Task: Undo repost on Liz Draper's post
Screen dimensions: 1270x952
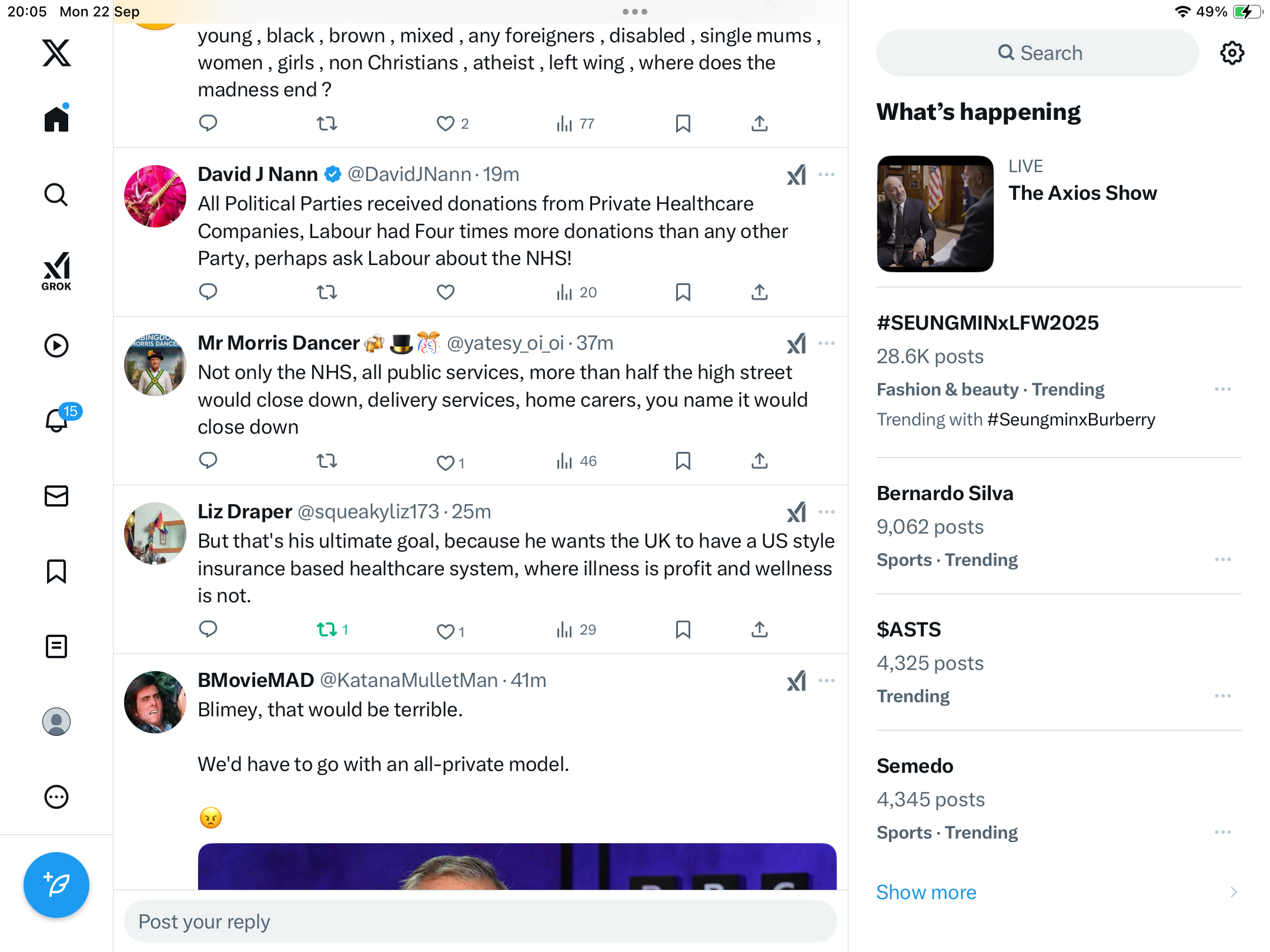Action: pos(327,630)
